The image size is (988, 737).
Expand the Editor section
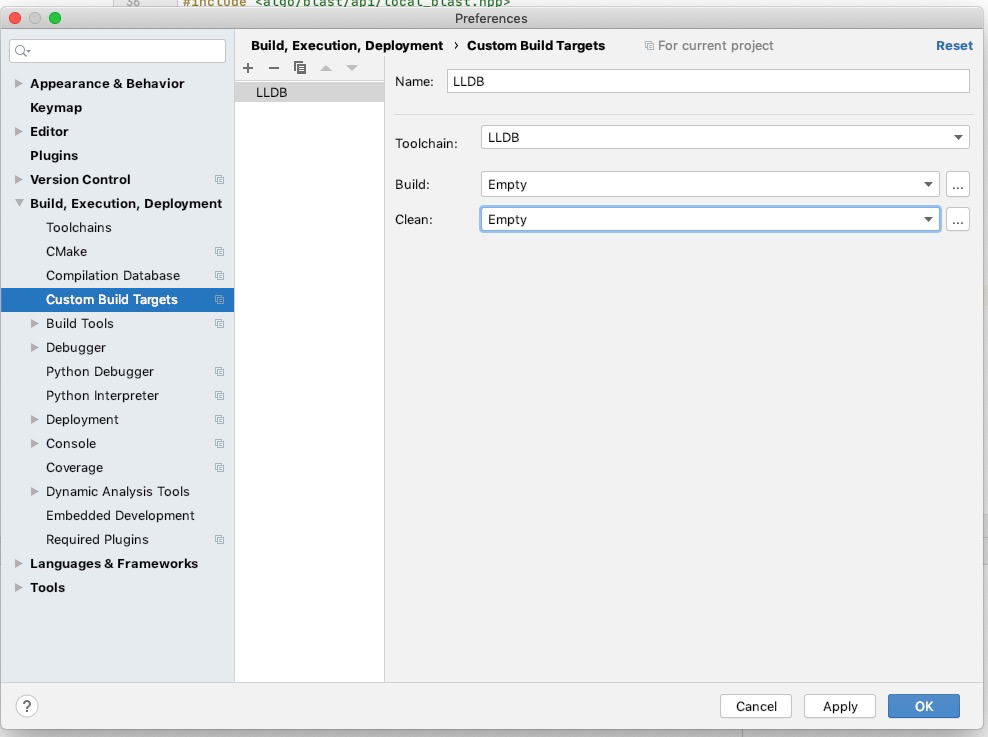(x=19, y=131)
